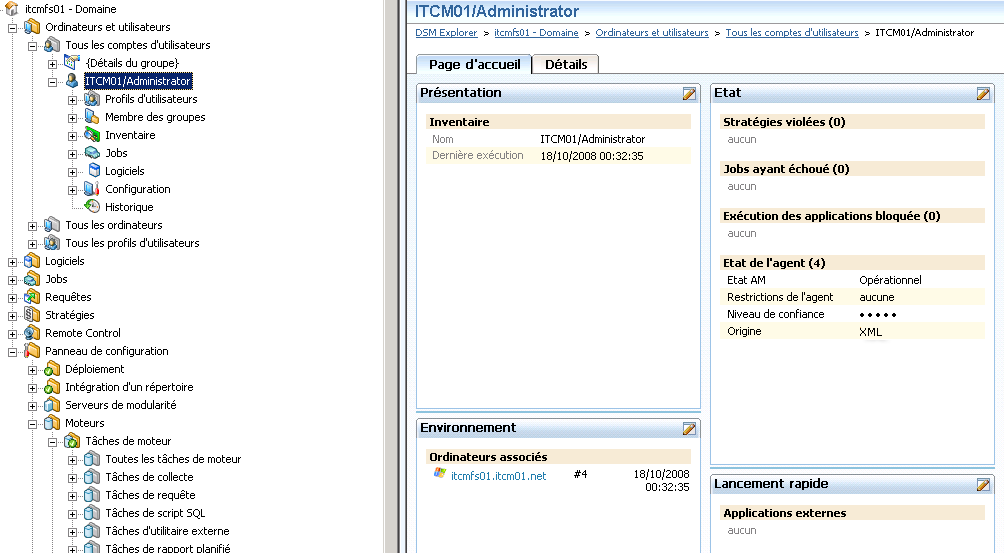The width and height of the screenshot is (1004, 553).
Task: Open Tous les comptes d'utilisateurs breadcrumb link
Action: pos(792,33)
